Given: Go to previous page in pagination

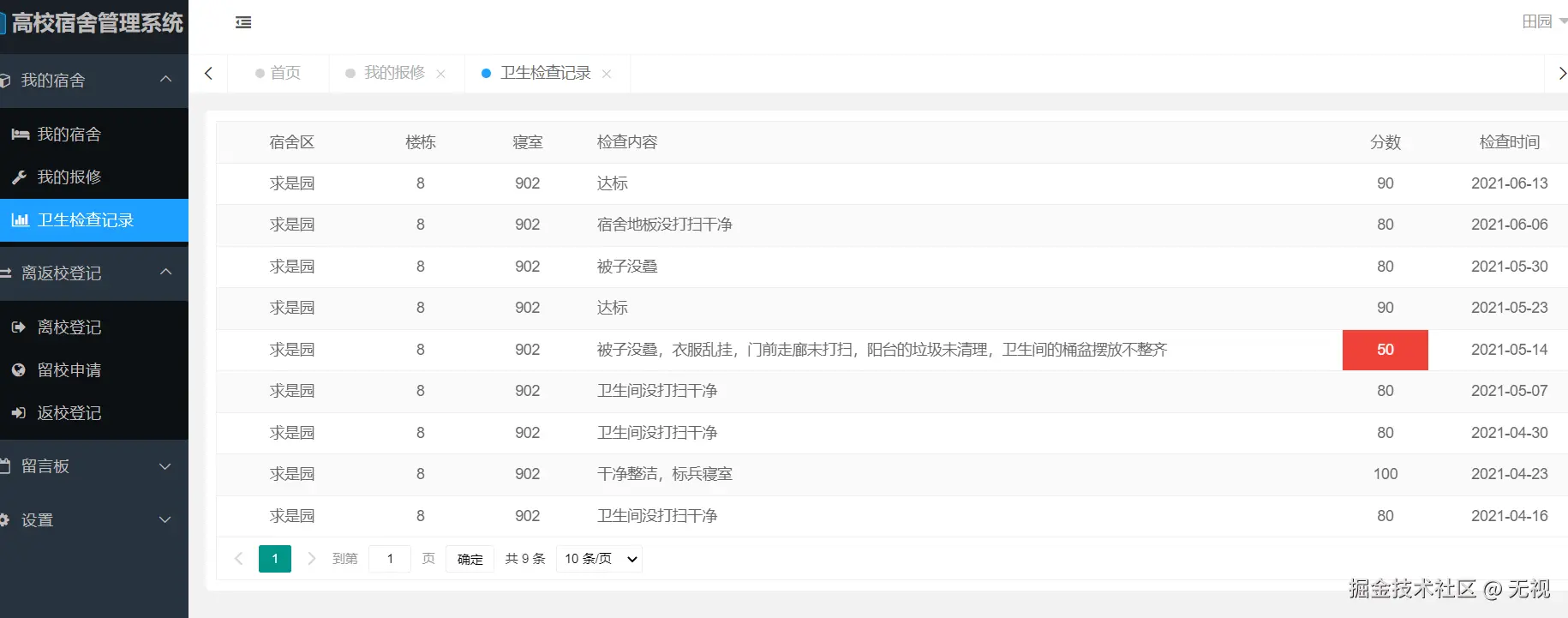Looking at the screenshot, I should 238,559.
